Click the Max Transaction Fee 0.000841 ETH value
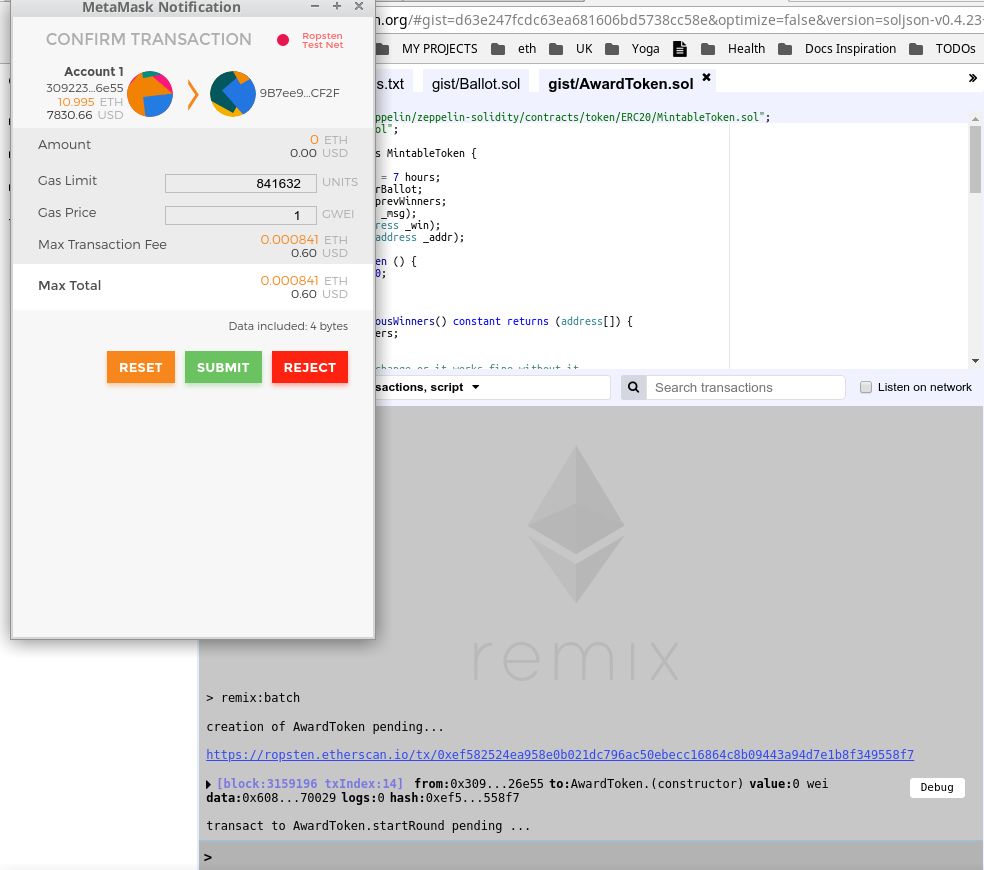This screenshot has width=984, height=870. (304, 240)
